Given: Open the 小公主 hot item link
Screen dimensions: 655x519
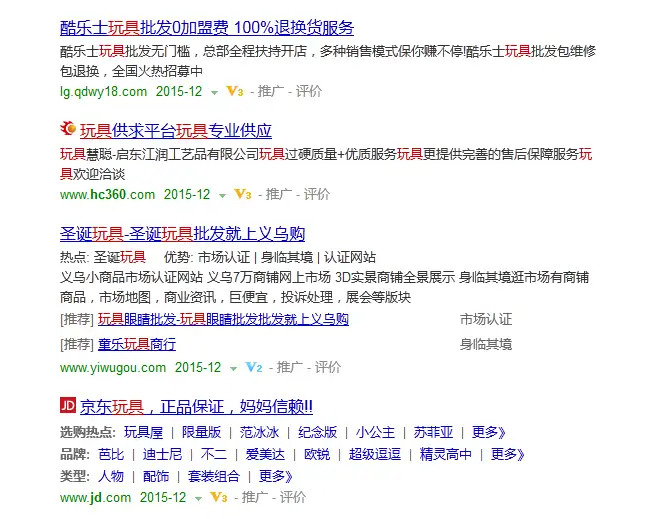Looking at the screenshot, I should pos(376,432).
